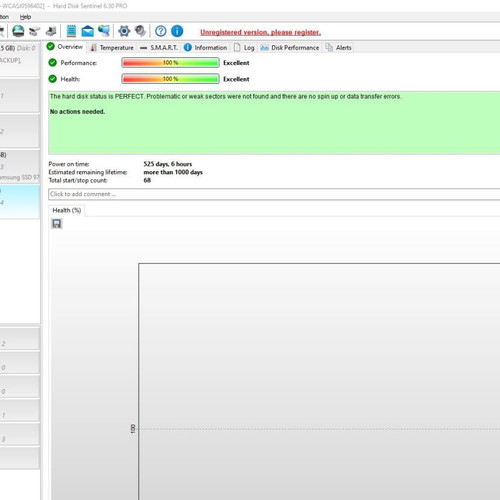Open the S.M.A.R.T. tab
This screenshot has width=500, height=500.
click(x=159, y=48)
